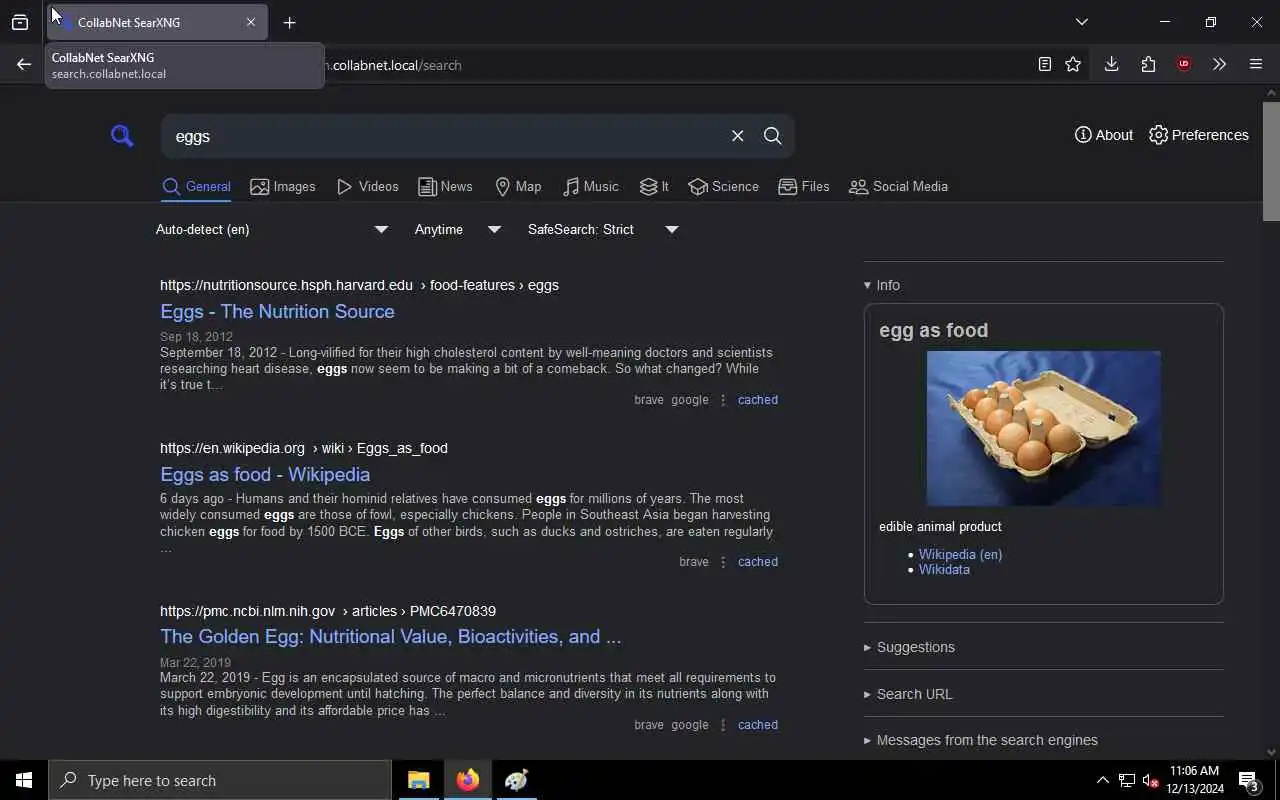Submit search with magnifier button
1280x800 pixels.
(x=772, y=136)
